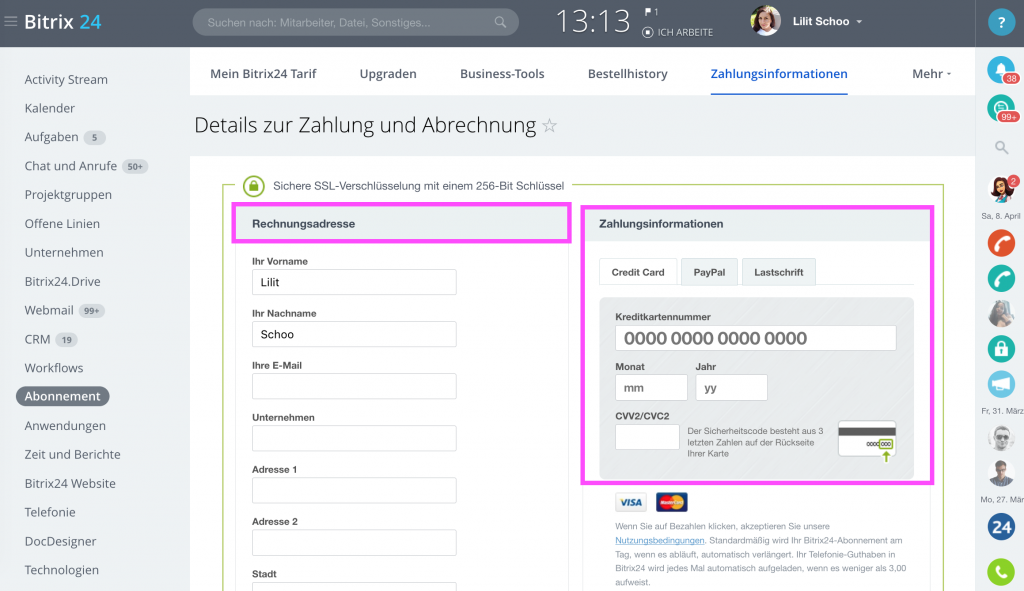1024x591 pixels.
Task: Select the Credit Card payment tab
Action: pyautogui.click(x=638, y=272)
